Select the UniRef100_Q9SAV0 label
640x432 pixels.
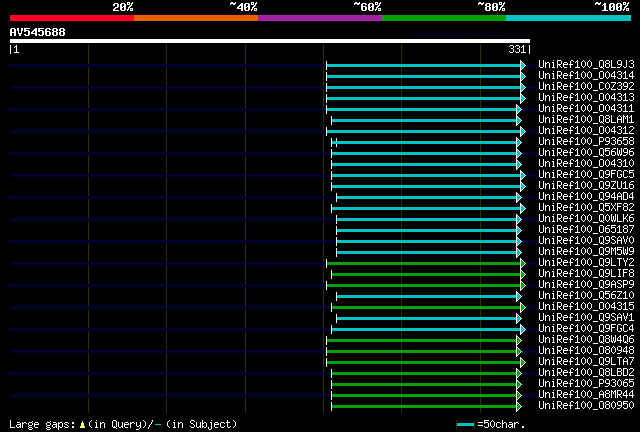click(x=586, y=240)
